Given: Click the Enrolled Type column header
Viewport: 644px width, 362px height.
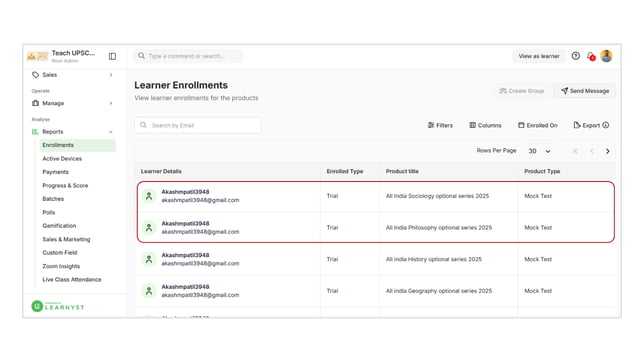Looking at the screenshot, I should coord(345,171).
